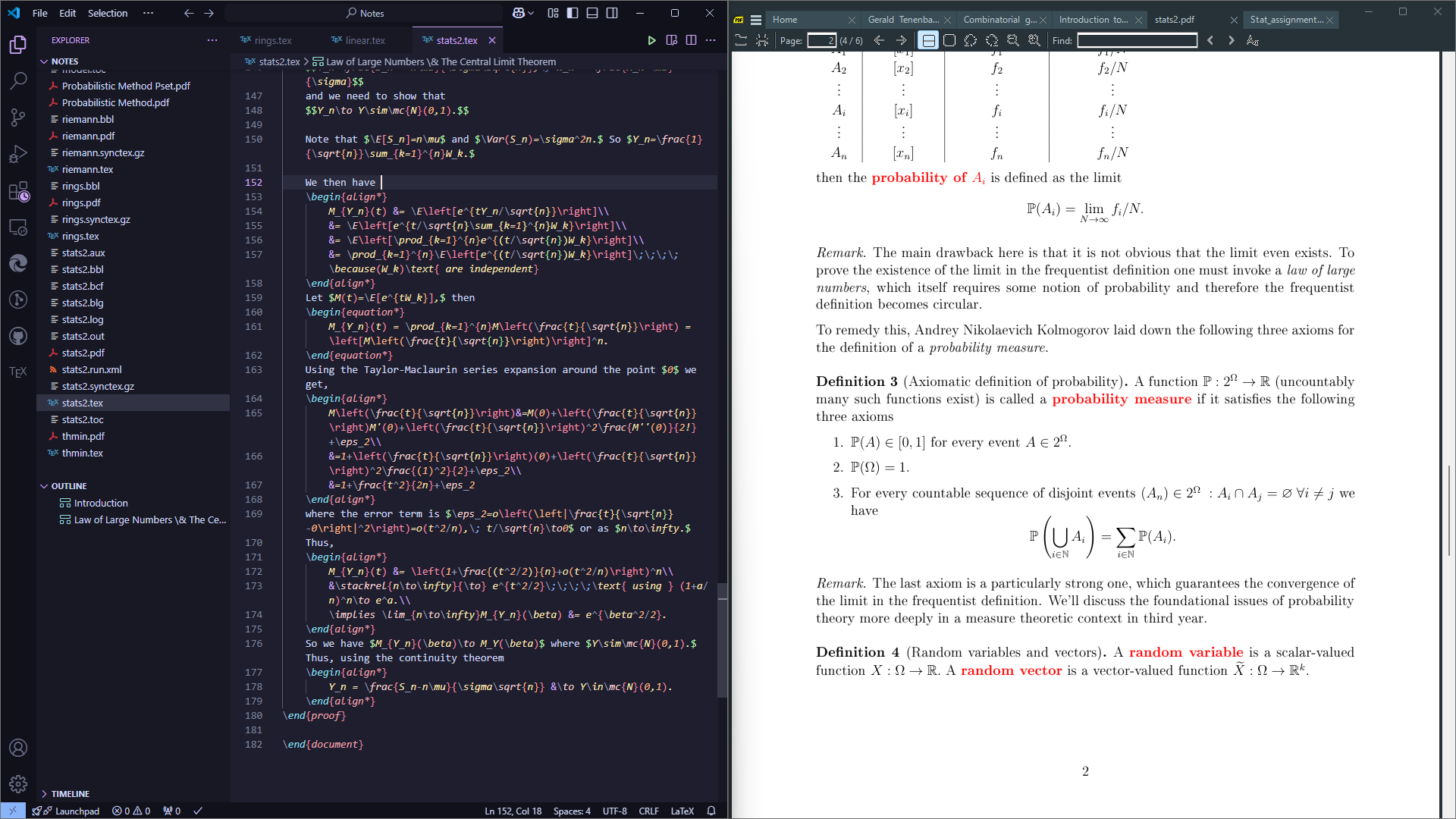1456x819 pixels.
Task: Open the Source Control view
Action: click(x=18, y=117)
